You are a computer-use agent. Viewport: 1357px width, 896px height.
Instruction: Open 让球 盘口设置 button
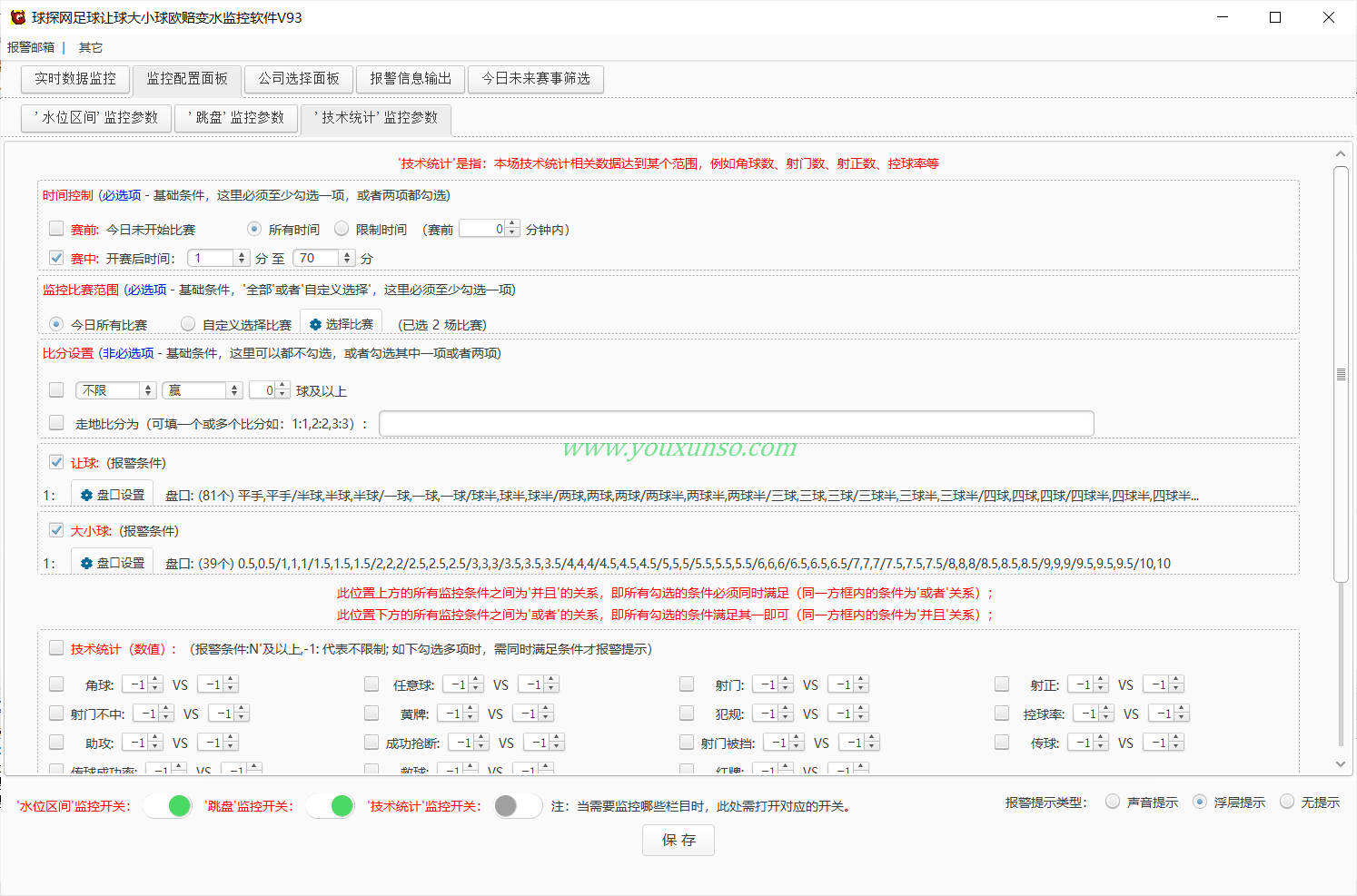113,495
